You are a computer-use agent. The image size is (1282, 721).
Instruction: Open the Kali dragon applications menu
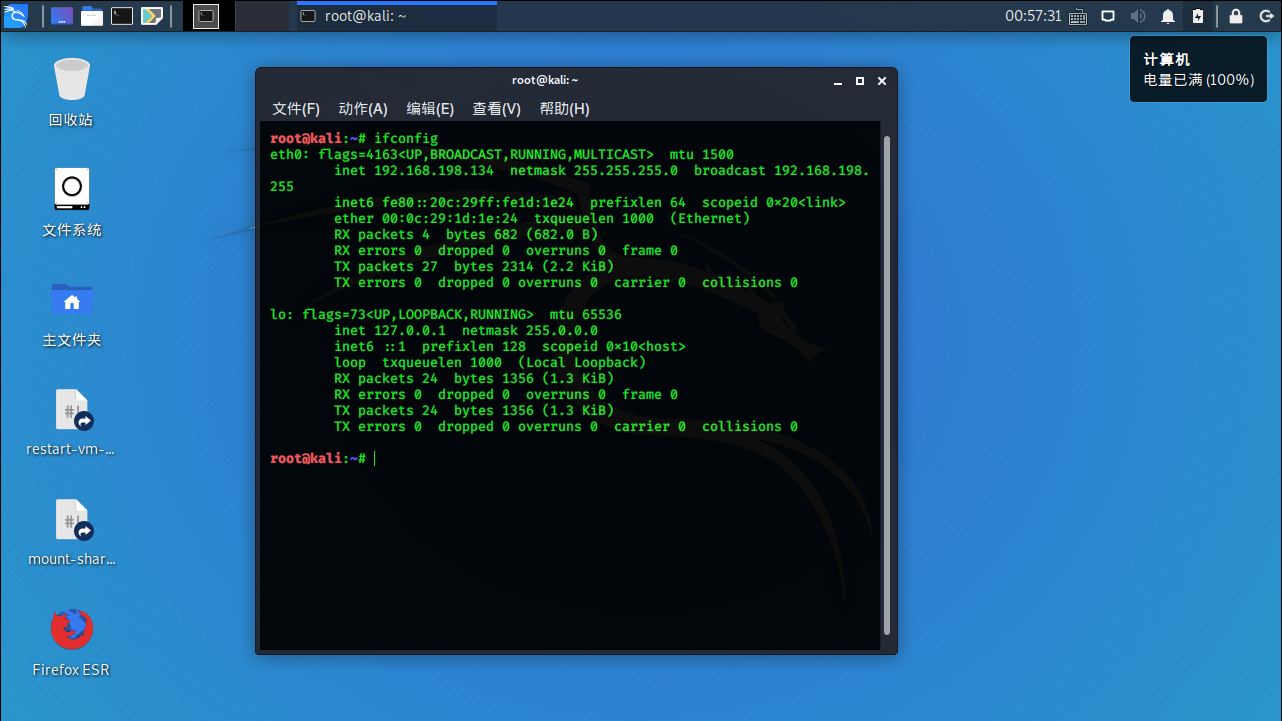tap(15, 15)
